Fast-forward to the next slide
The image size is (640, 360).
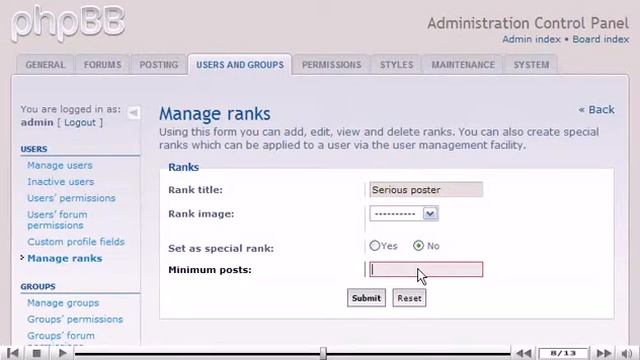(x=604, y=353)
